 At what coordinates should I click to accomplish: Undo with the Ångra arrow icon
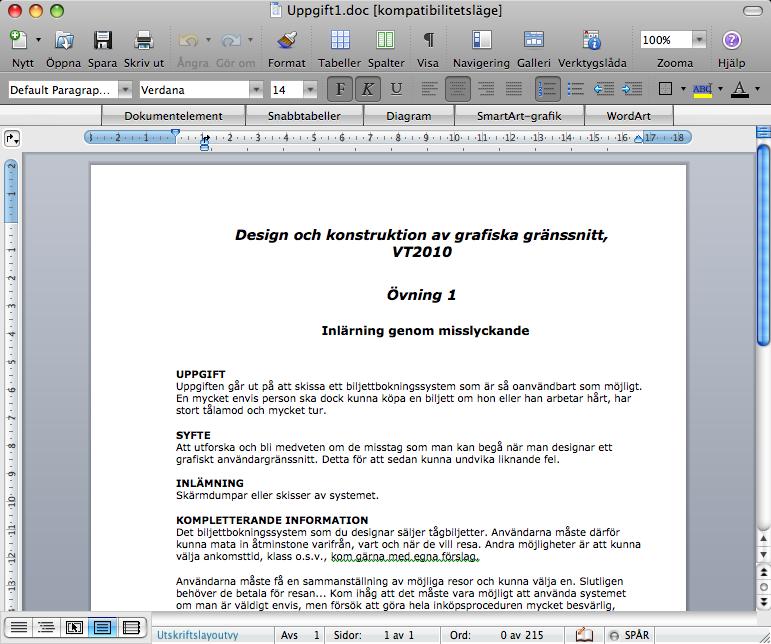[x=189, y=40]
